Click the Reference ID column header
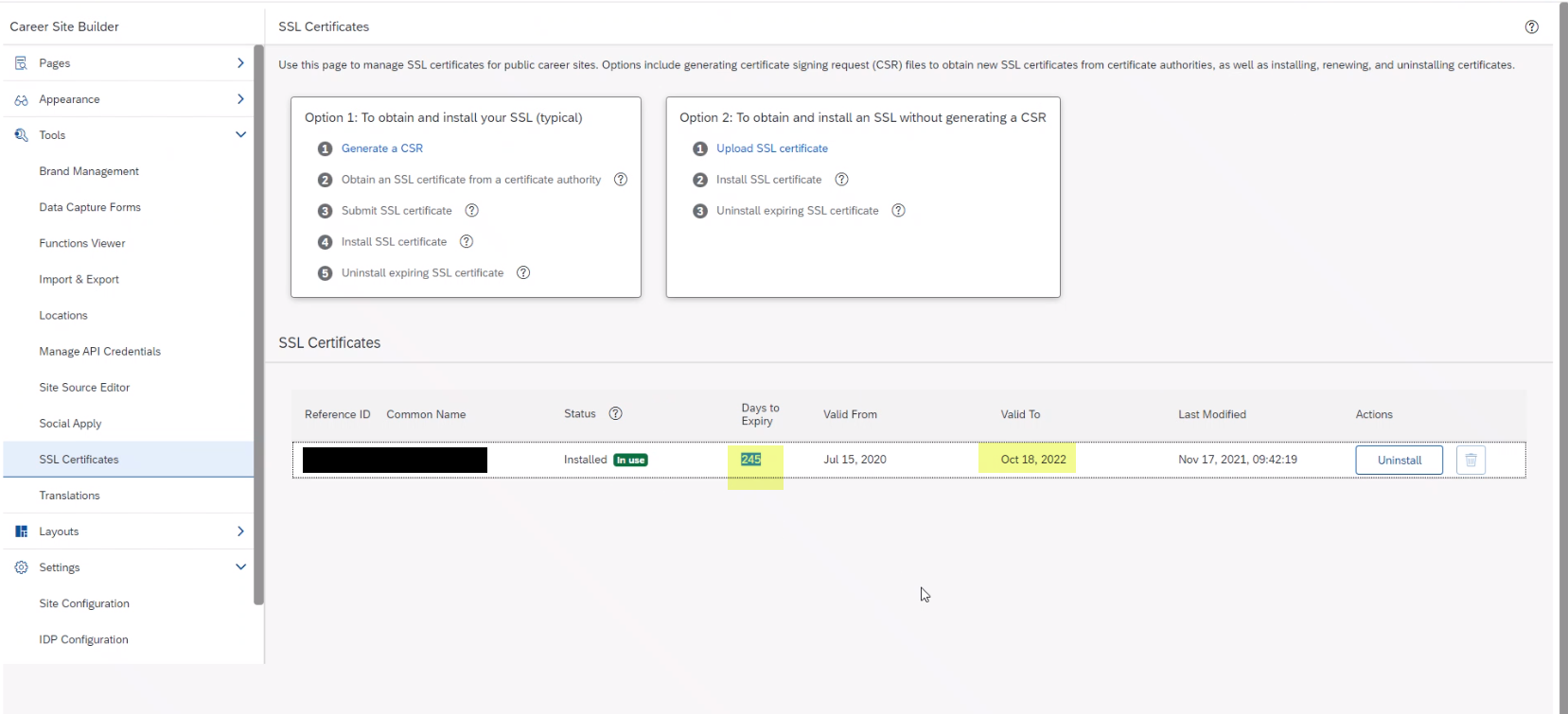1568x714 pixels. (337, 414)
